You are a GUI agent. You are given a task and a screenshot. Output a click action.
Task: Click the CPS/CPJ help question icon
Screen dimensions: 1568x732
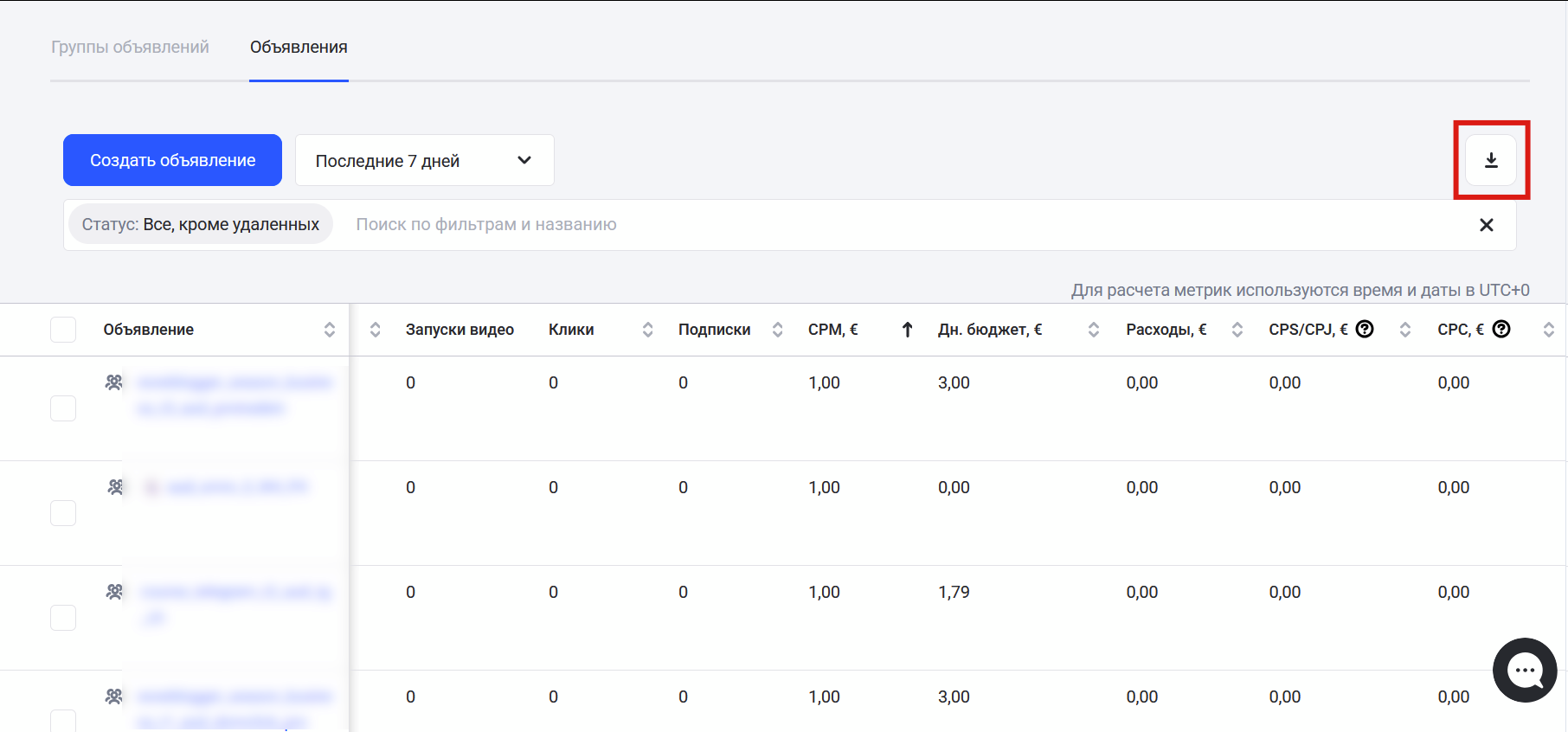pos(1365,329)
